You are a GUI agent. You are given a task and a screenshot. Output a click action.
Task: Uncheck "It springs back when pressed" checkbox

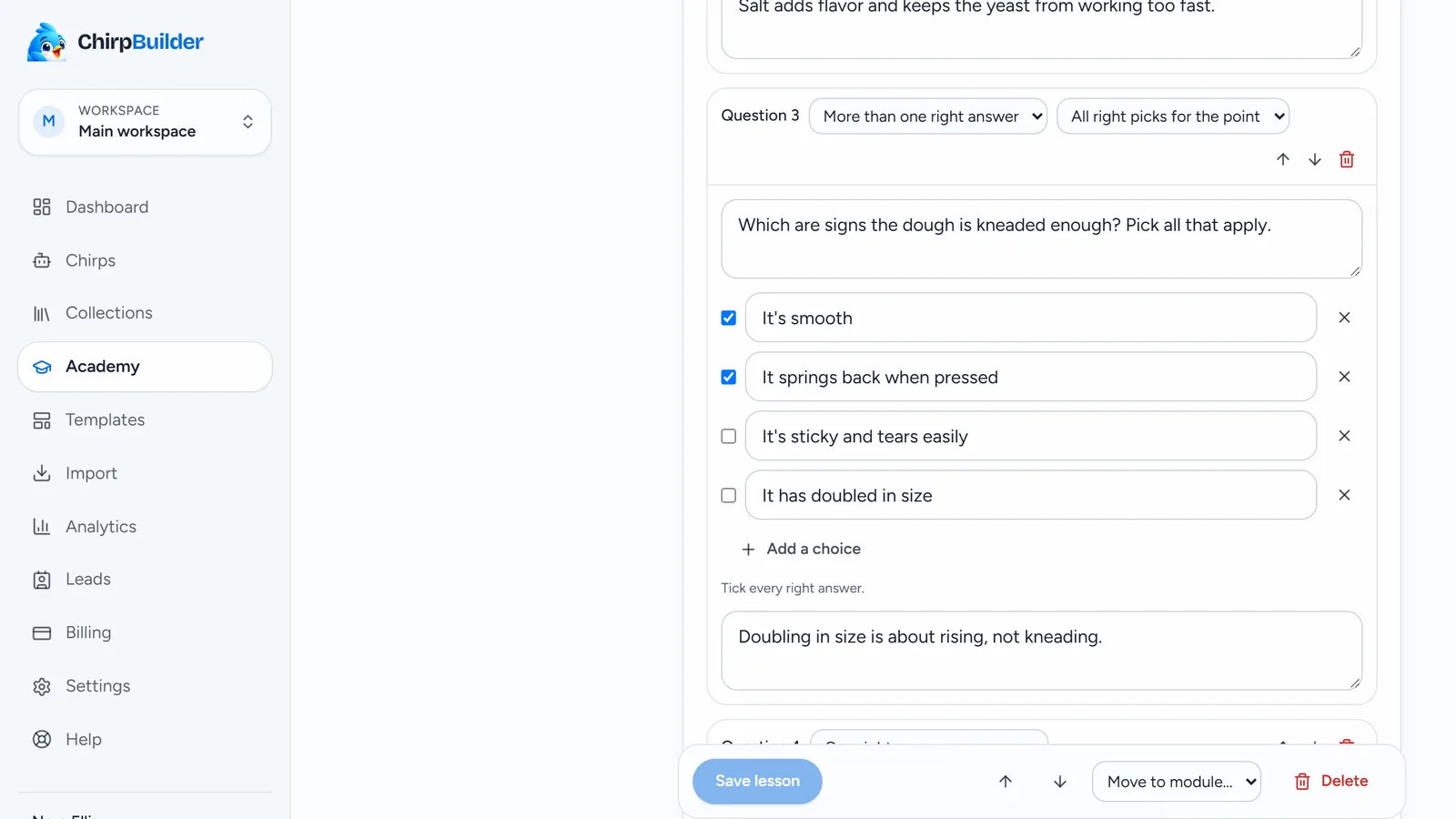729,377
